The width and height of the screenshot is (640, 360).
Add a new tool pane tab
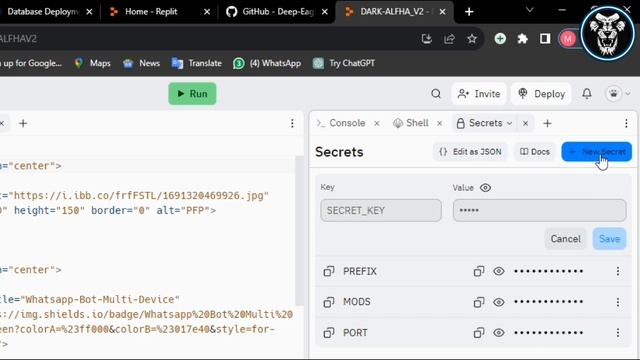[547, 123]
